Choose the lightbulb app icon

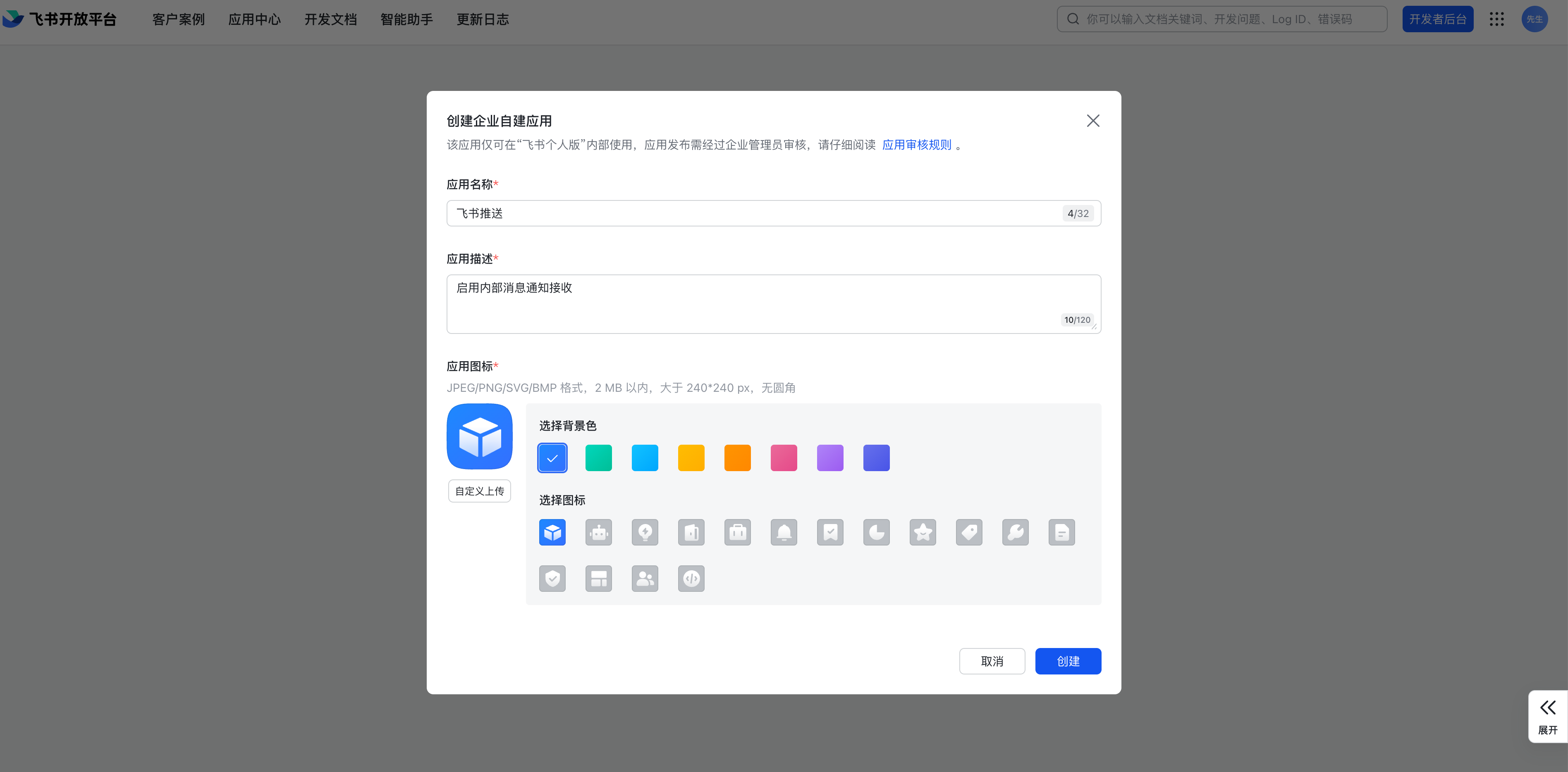pos(645,532)
